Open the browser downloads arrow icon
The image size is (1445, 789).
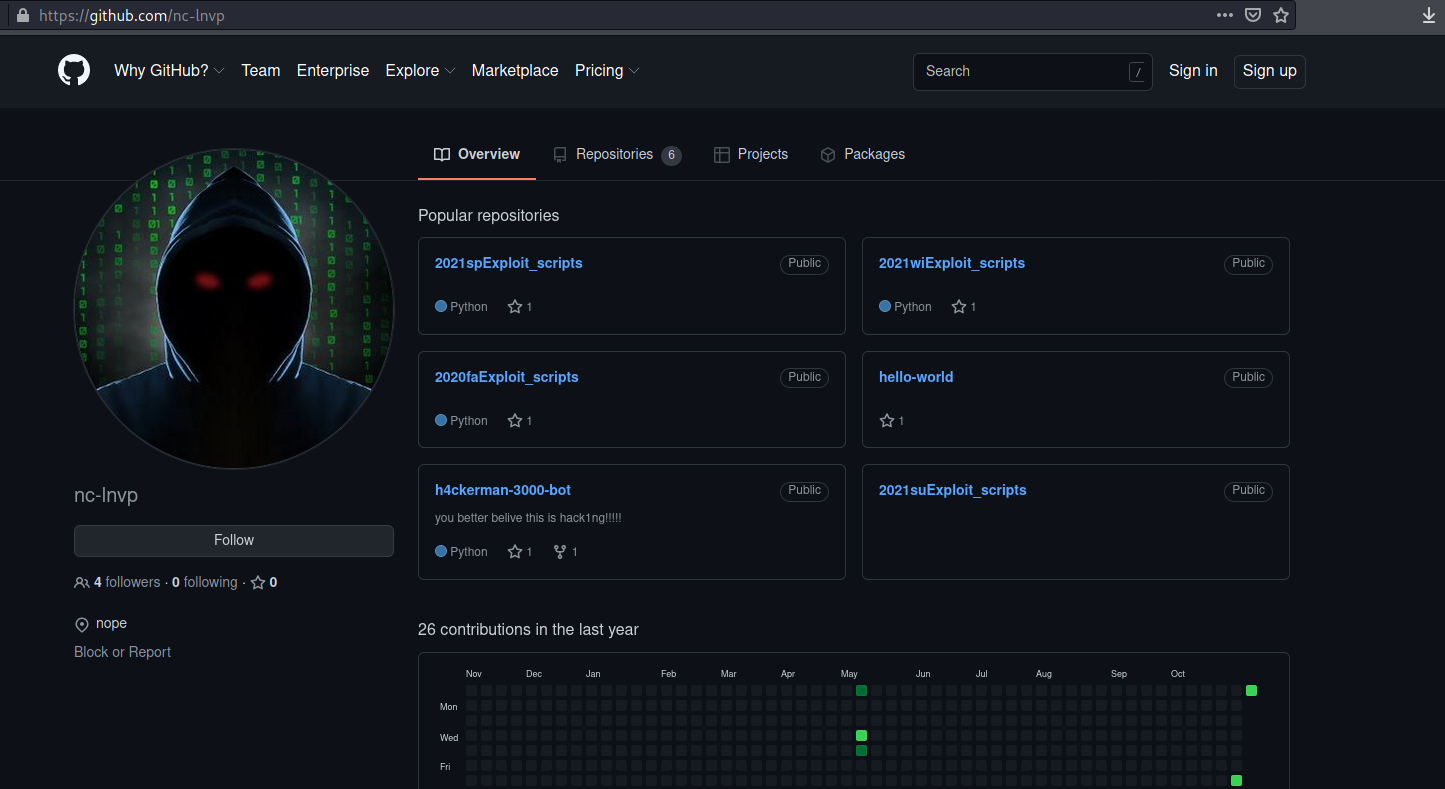point(1429,15)
